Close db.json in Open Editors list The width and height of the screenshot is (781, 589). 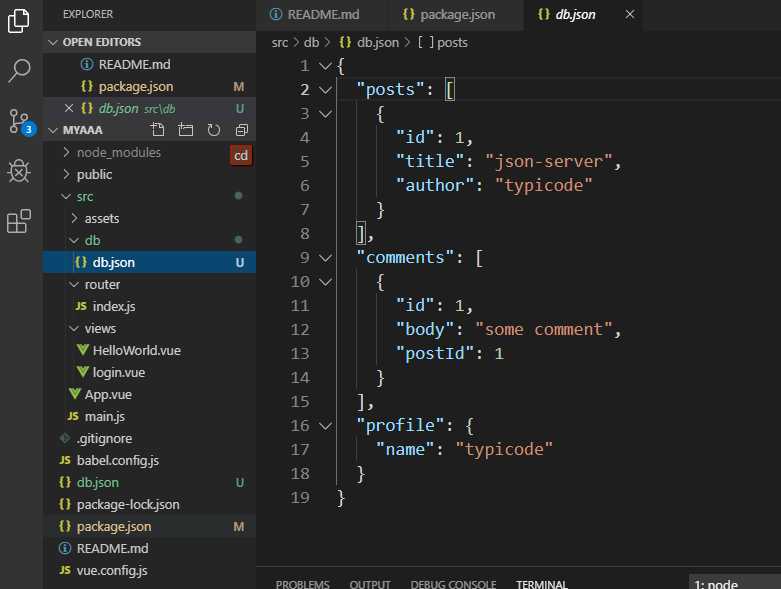[x=69, y=108]
